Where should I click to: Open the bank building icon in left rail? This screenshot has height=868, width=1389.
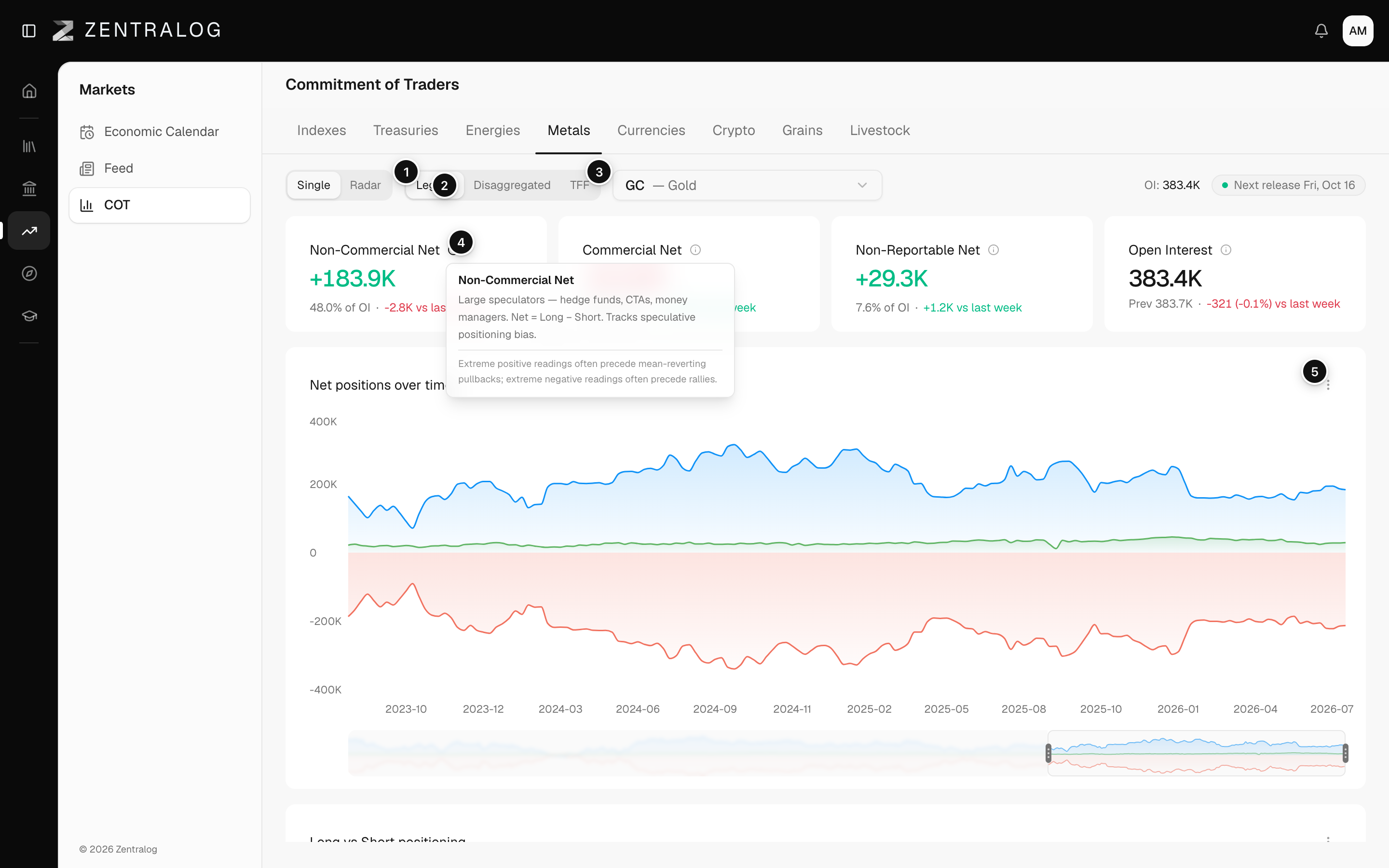(x=29, y=188)
